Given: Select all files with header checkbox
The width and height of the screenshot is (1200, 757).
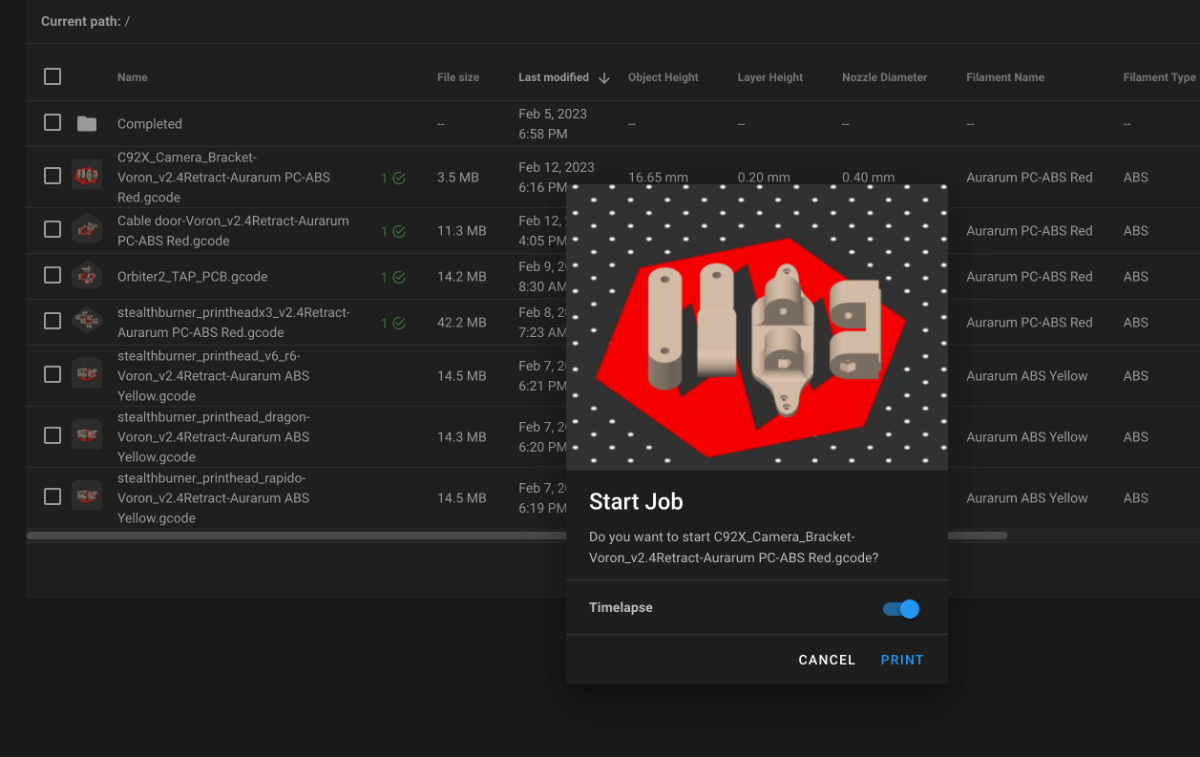Looking at the screenshot, I should click(x=53, y=77).
